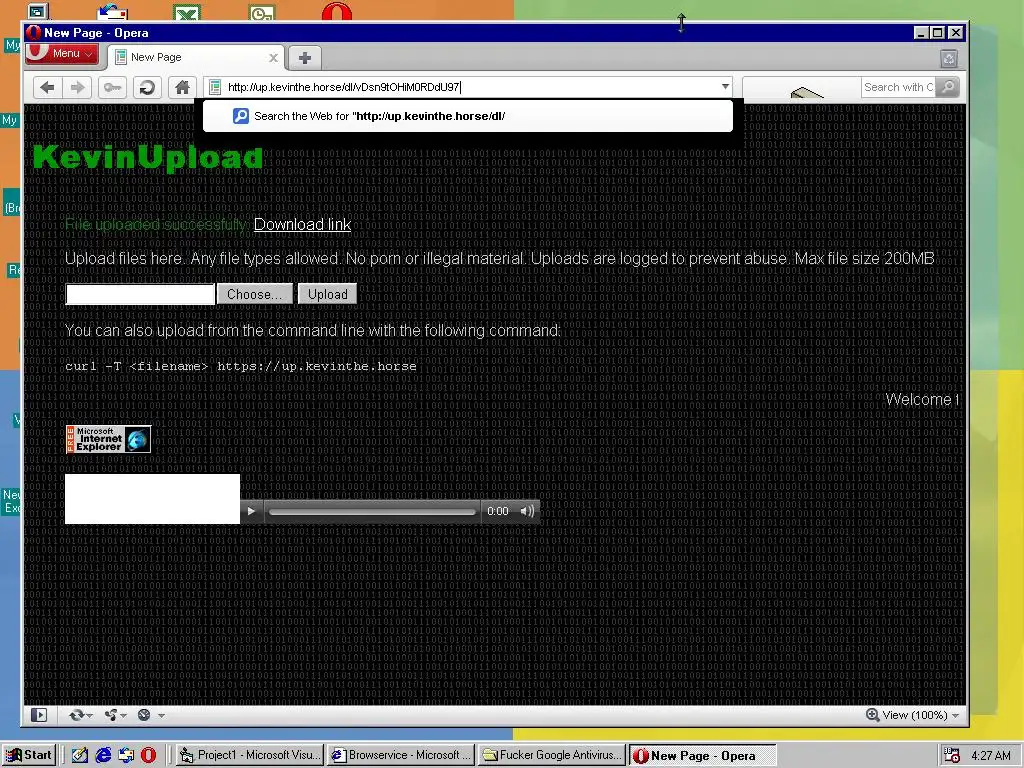The width and height of the screenshot is (1024, 768).
Task: Click the page icon inside the address bar
Action: [x=216, y=87]
